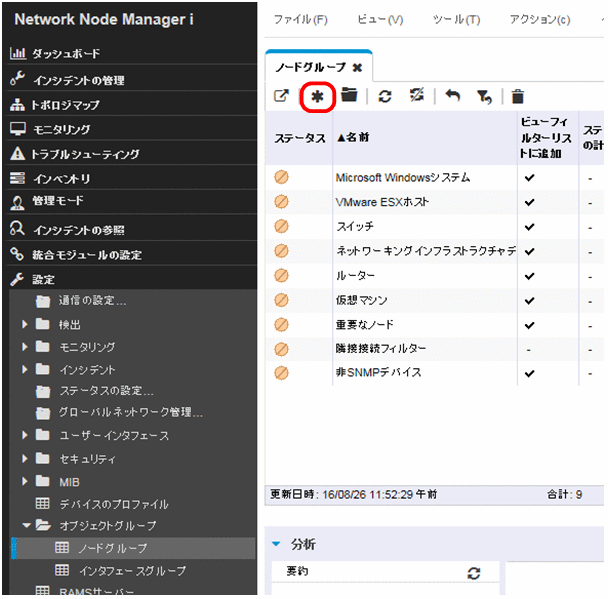Expand the セキュリティ folder arrow
The width and height of the screenshot is (608, 599).
point(24,459)
